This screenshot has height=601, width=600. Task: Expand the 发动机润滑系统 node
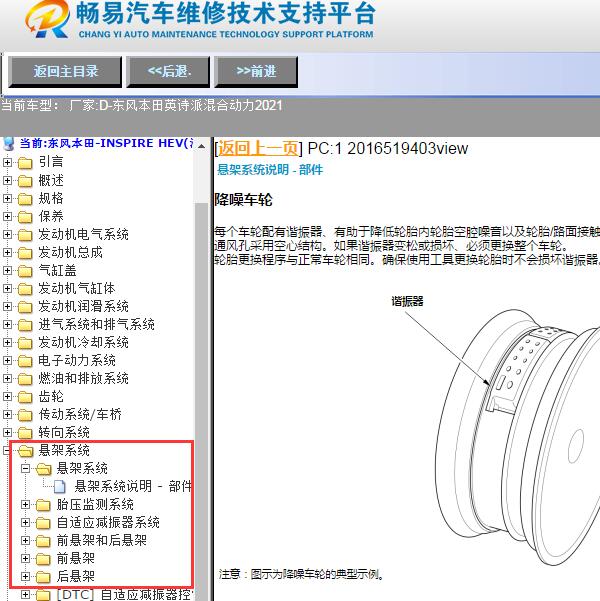[7, 307]
